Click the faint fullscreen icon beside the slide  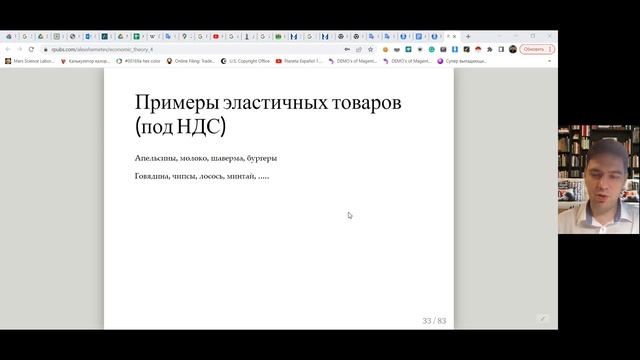click(x=543, y=318)
